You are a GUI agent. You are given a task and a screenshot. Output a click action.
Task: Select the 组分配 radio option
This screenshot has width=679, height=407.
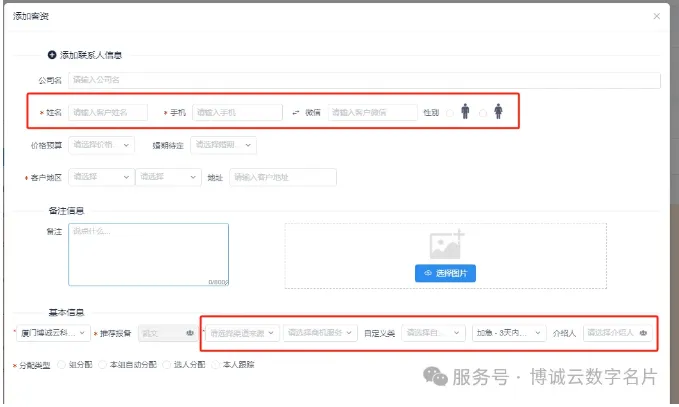click(x=62, y=365)
